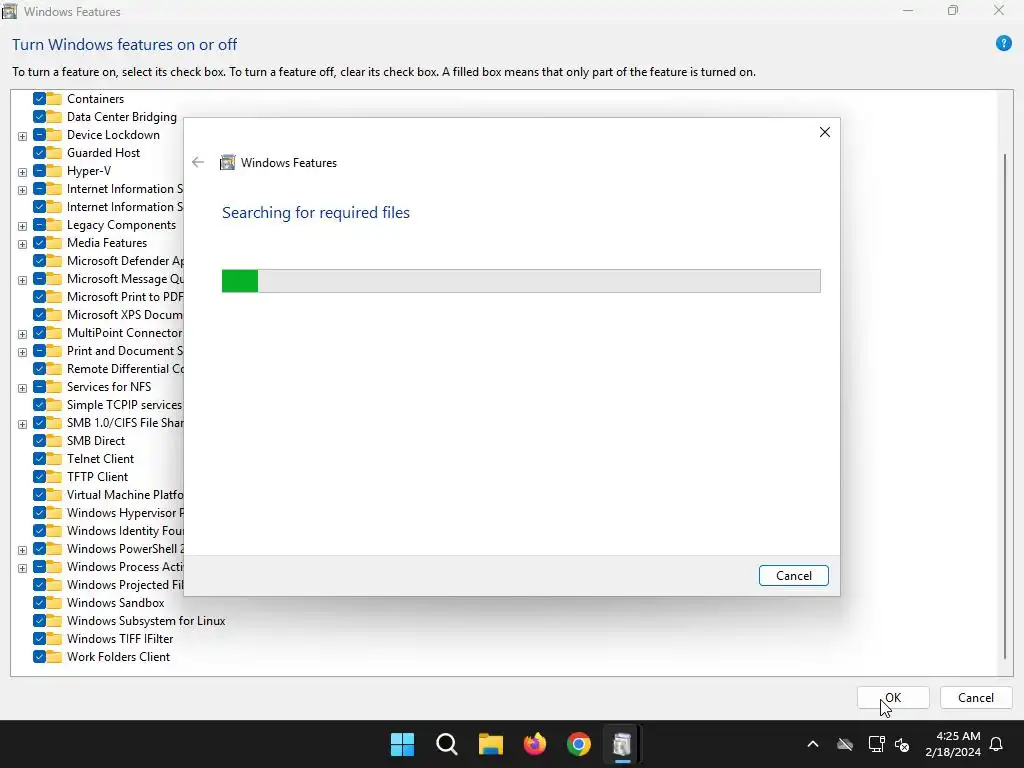1024x768 pixels.
Task: Click OK in the main Windows Features window
Action: pyautogui.click(x=893, y=697)
